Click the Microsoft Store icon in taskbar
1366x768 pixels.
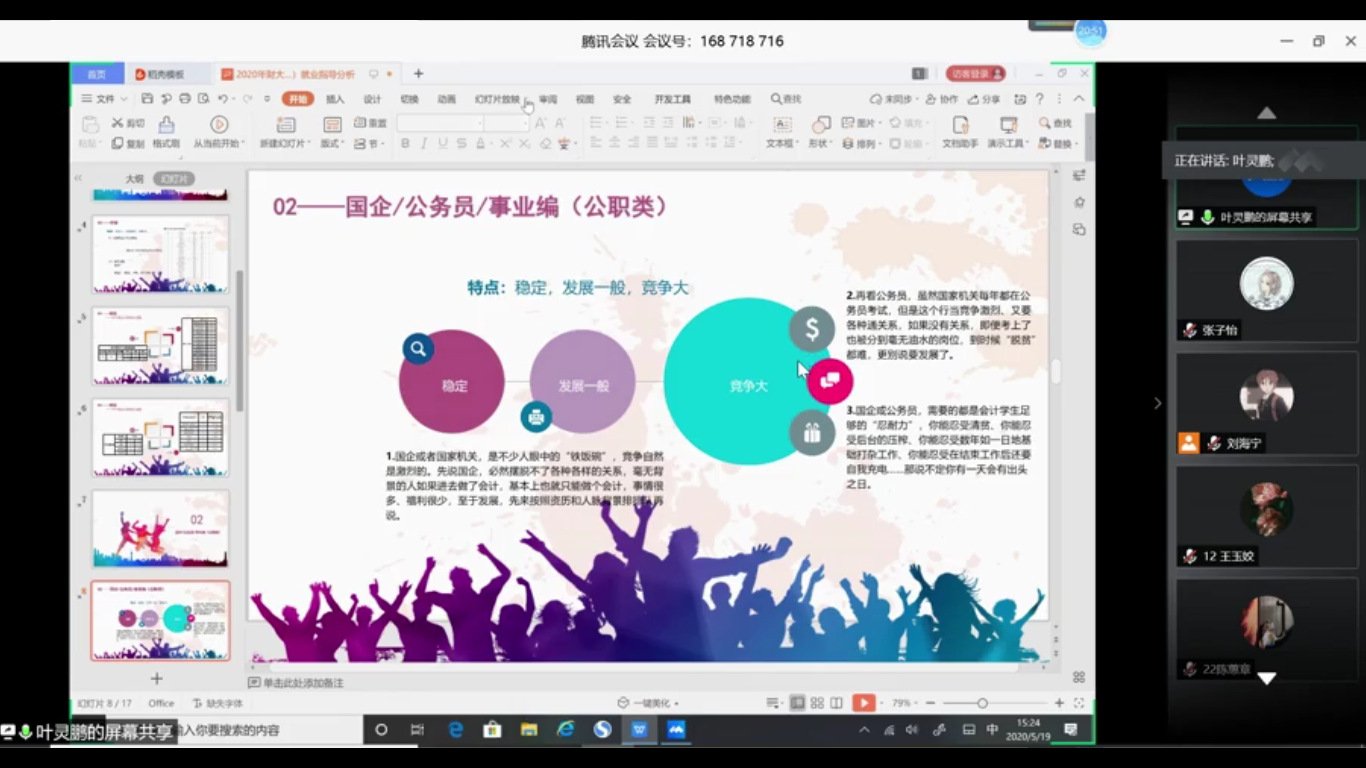coord(492,730)
